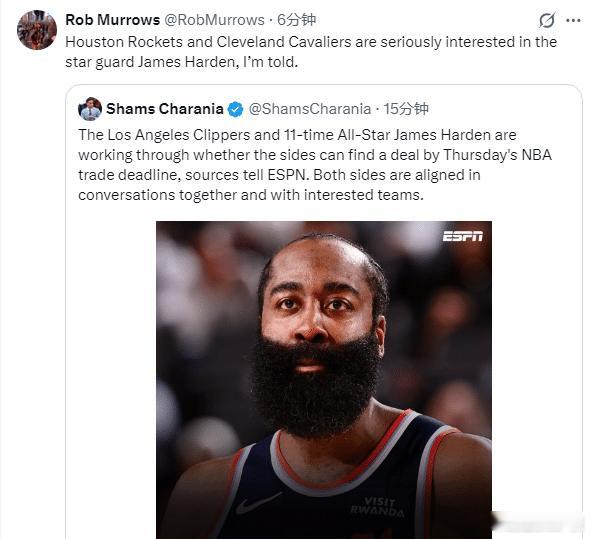The height and width of the screenshot is (539, 591).
Task: Open Shams Charania display name
Action: point(165,109)
